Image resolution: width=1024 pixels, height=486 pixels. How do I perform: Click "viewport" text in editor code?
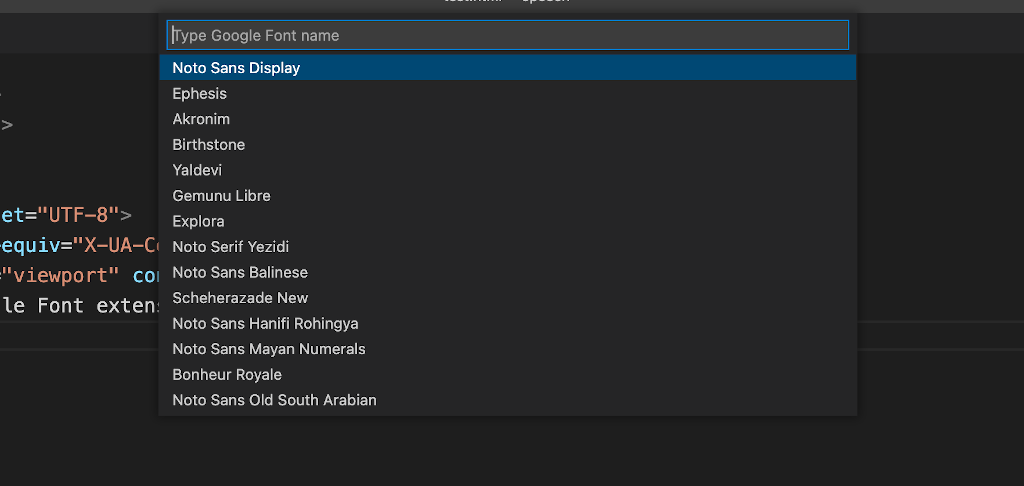click(60, 275)
